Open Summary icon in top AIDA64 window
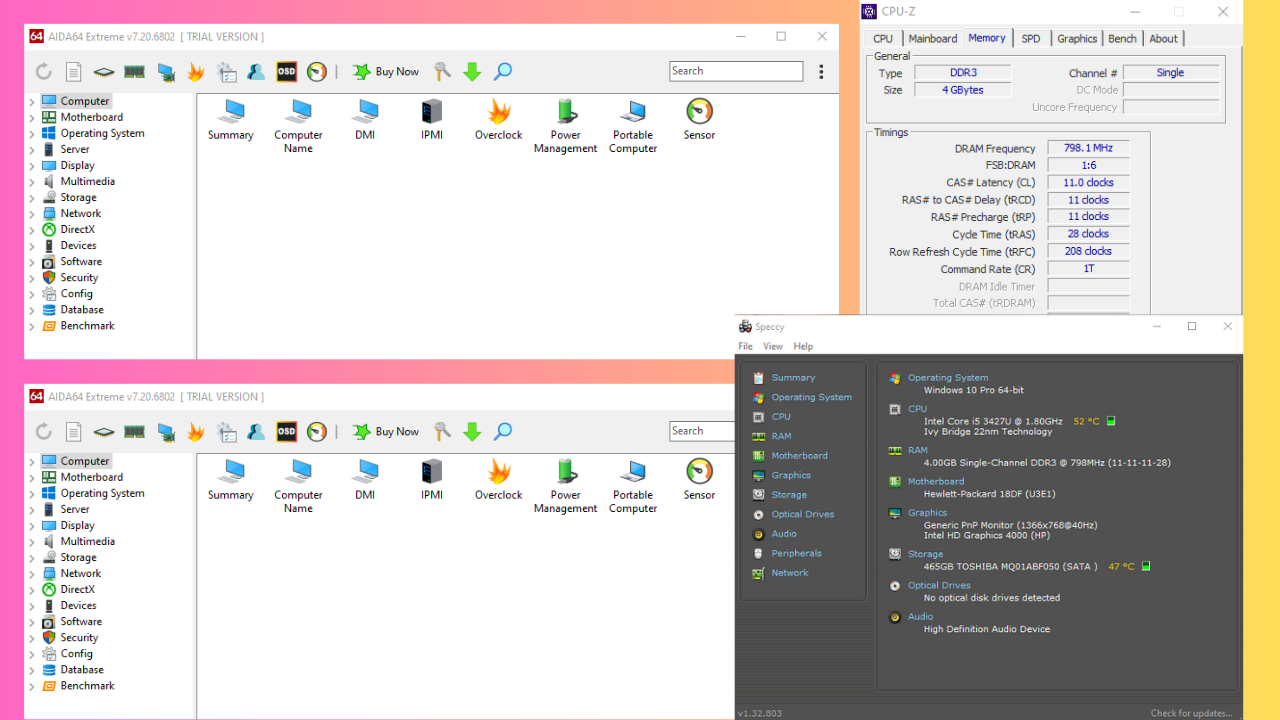 click(x=231, y=120)
